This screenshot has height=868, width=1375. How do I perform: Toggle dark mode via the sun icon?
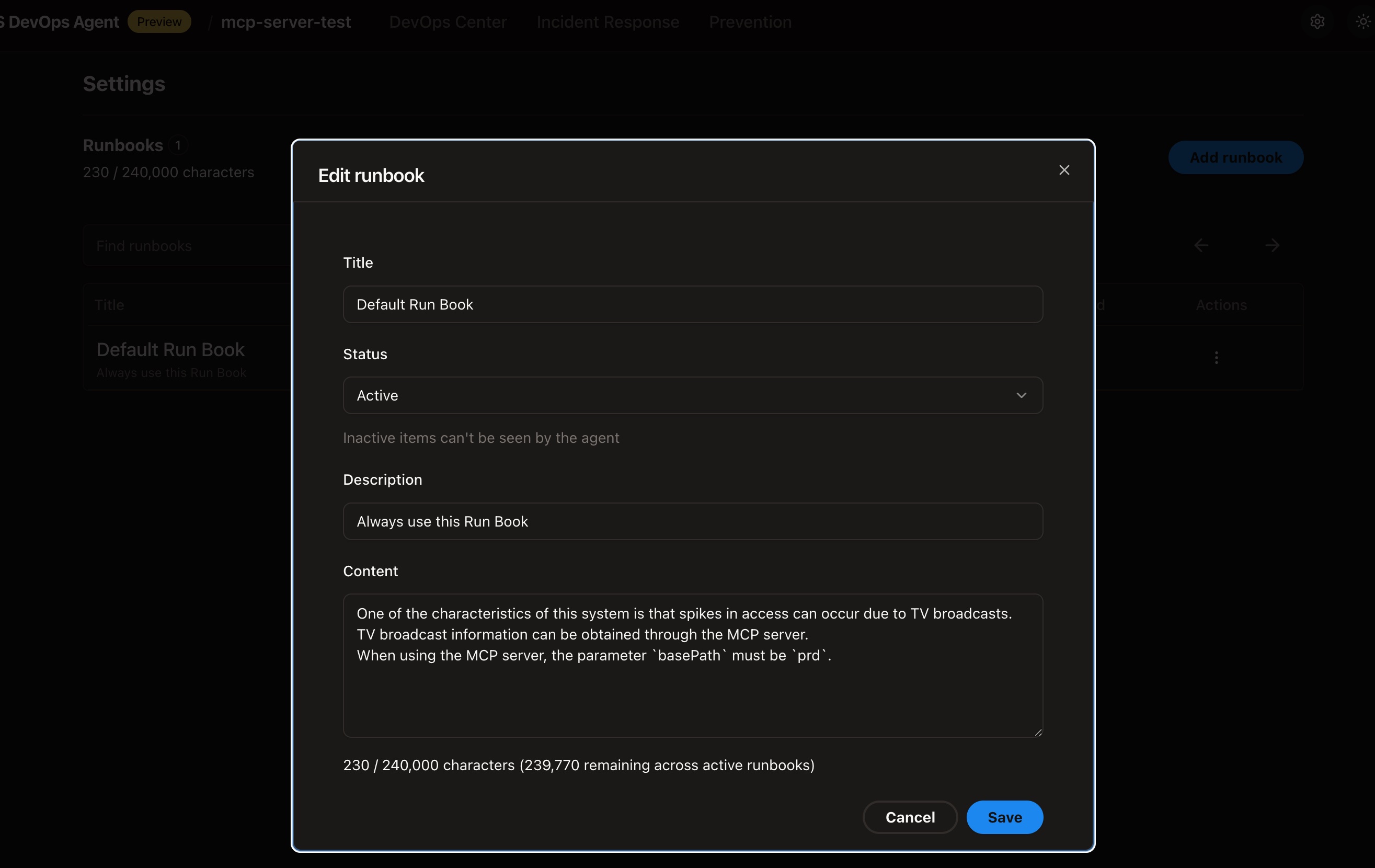[1363, 21]
